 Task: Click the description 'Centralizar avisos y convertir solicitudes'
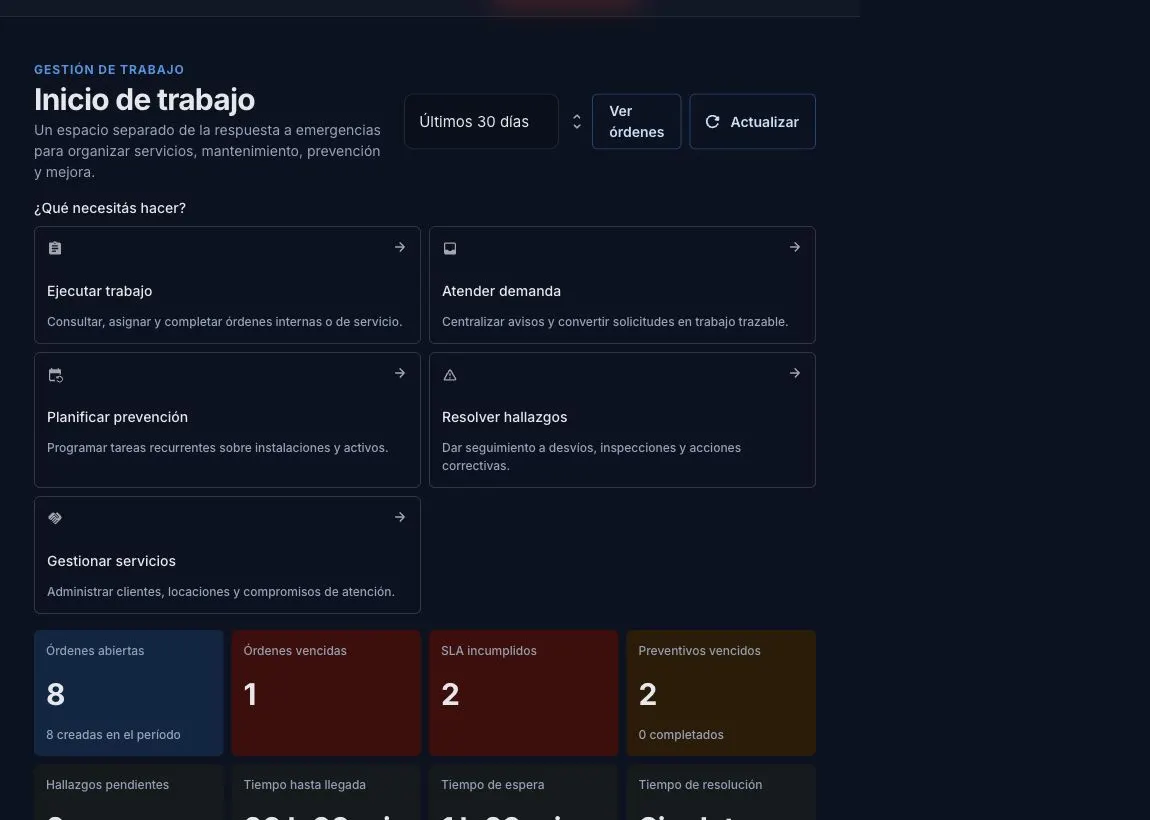click(615, 322)
